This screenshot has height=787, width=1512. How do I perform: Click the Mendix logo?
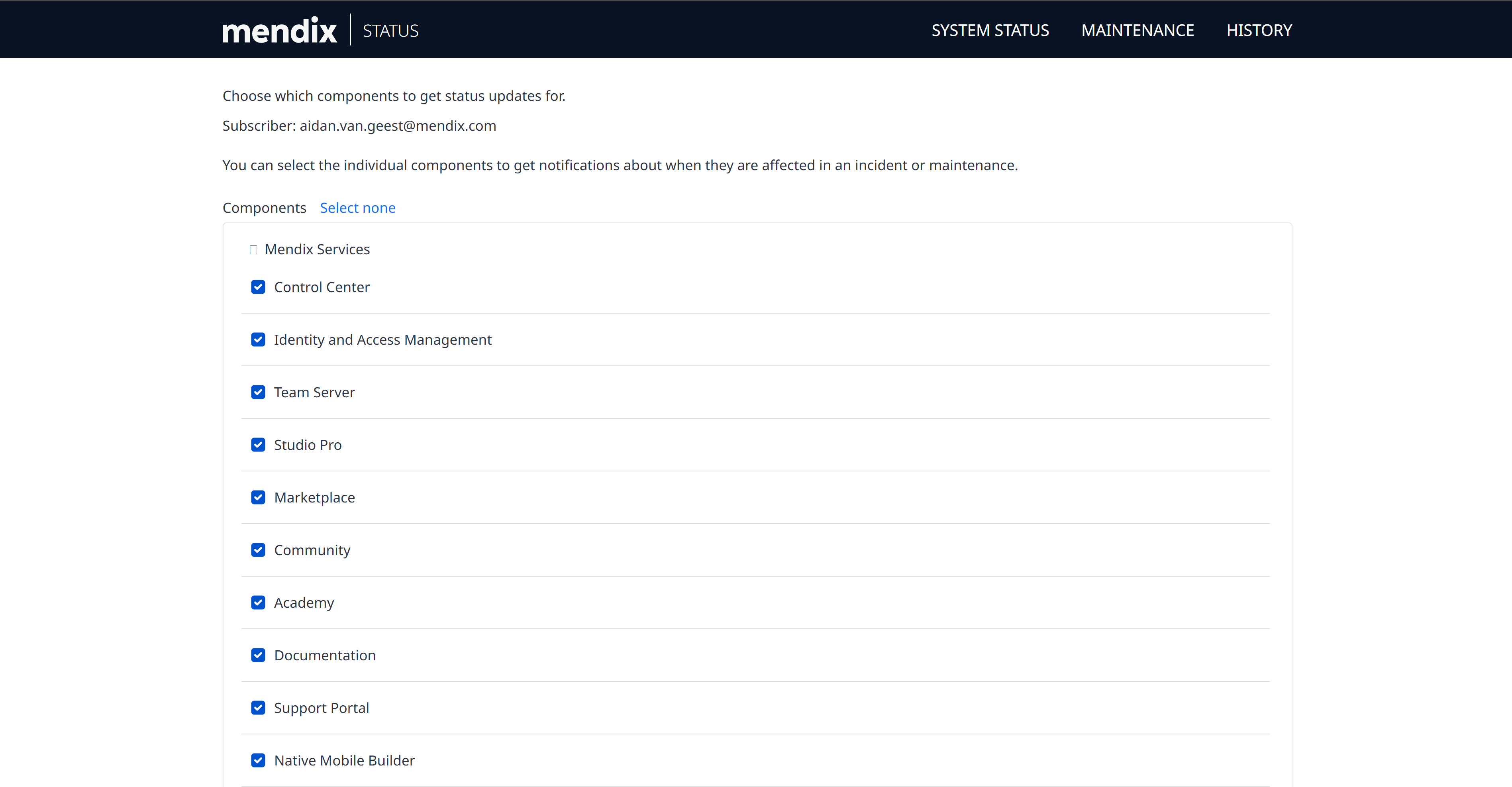click(279, 30)
